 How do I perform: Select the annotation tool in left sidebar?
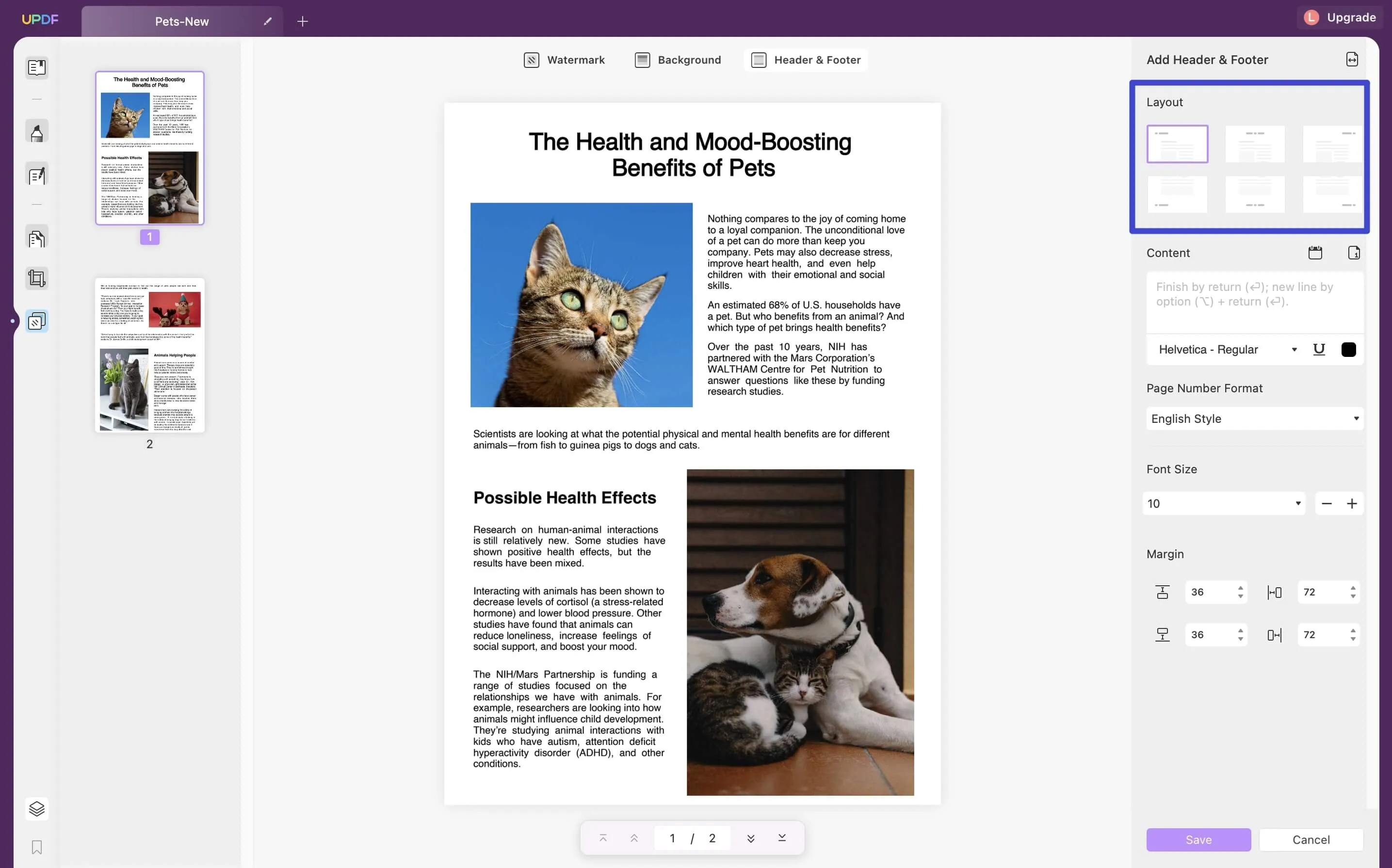pyautogui.click(x=37, y=132)
